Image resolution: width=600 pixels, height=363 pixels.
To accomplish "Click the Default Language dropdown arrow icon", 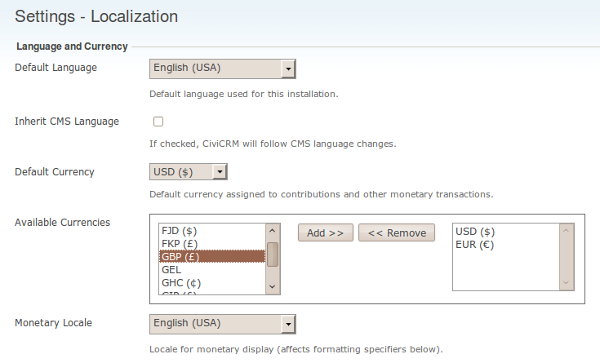I will point(288,69).
